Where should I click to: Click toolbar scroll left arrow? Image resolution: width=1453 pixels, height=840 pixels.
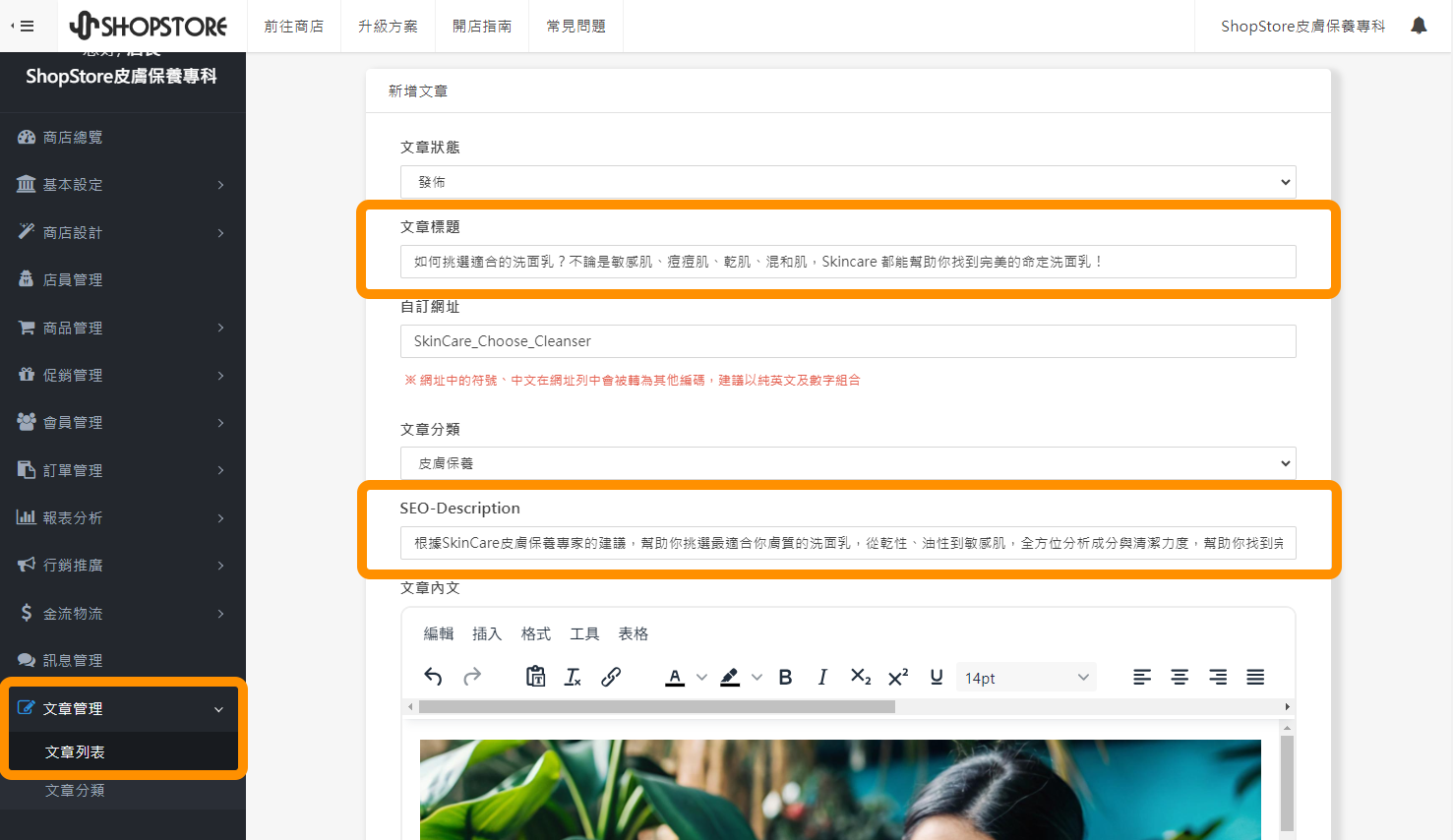[x=410, y=706]
